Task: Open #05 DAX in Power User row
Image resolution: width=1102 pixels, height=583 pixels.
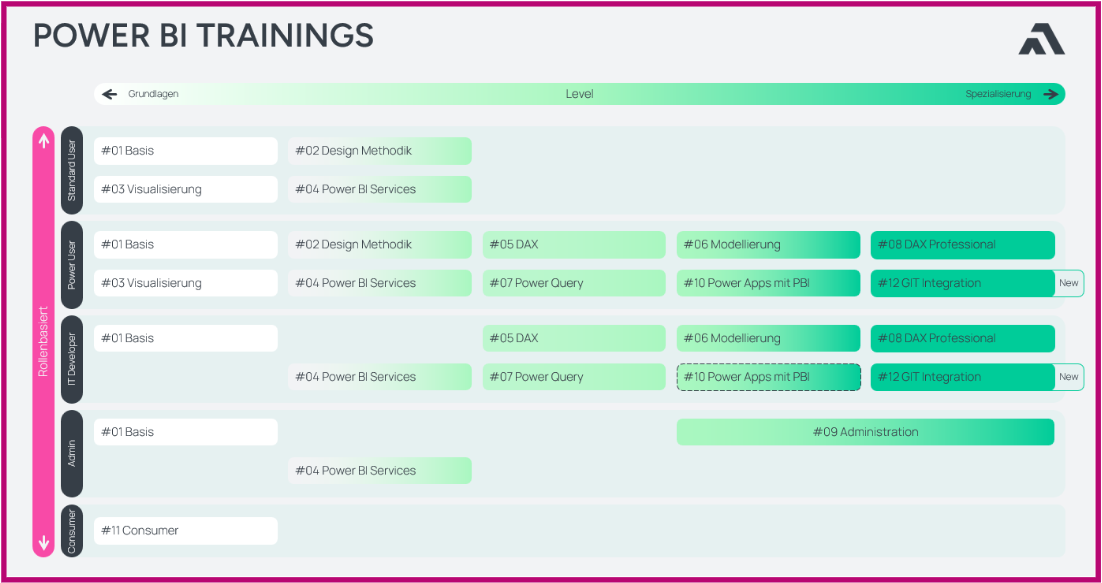Action: [x=573, y=244]
